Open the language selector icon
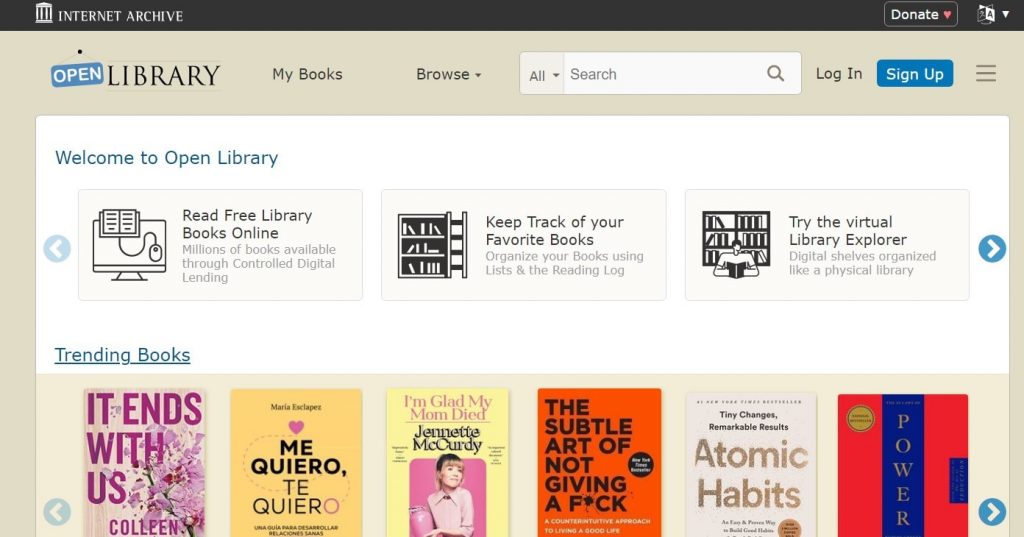This screenshot has height=537, width=1024. tap(986, 14)
